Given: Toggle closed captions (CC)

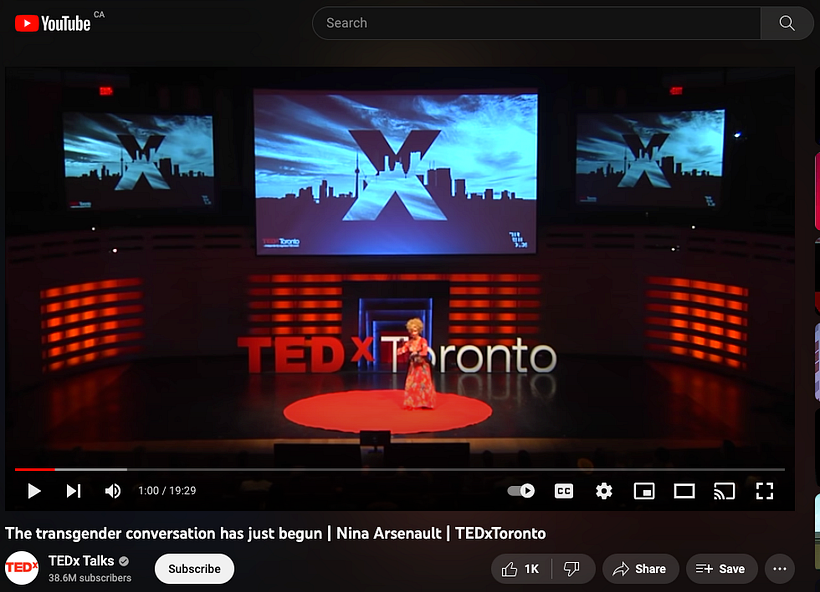Looking at the screenshot, I should tap(564, 491).
